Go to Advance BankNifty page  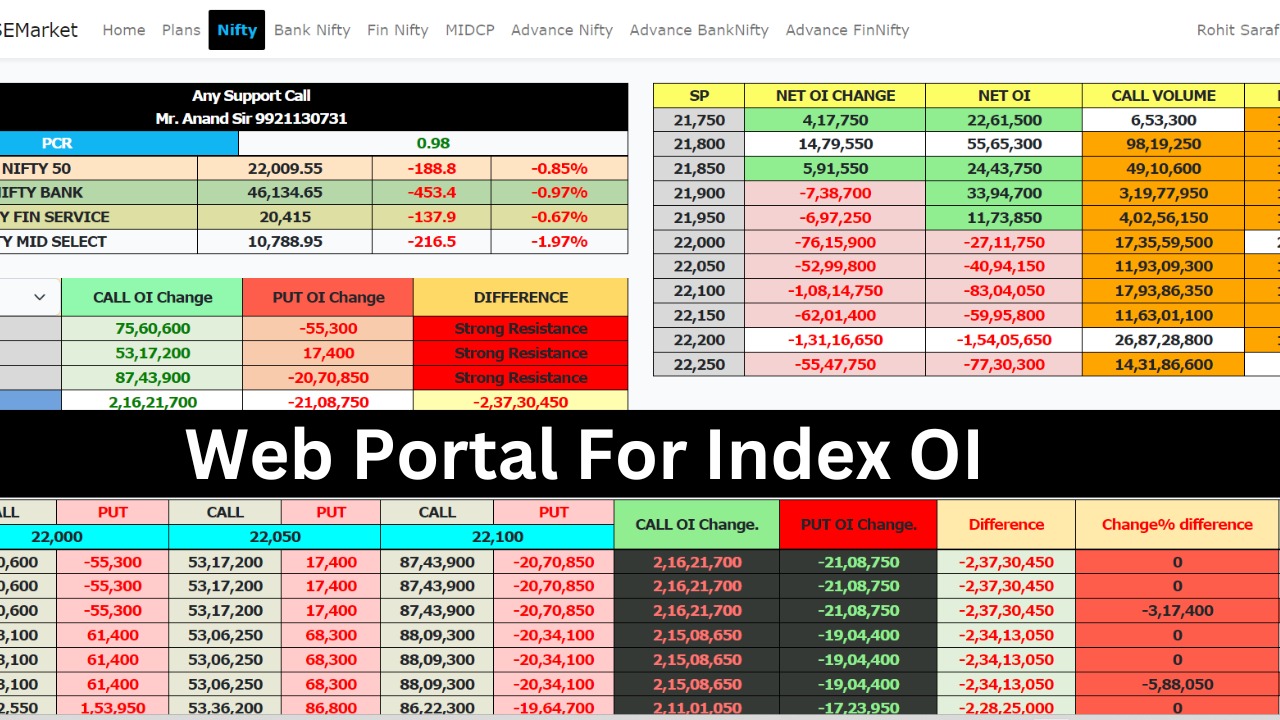[x=699, y=30]
